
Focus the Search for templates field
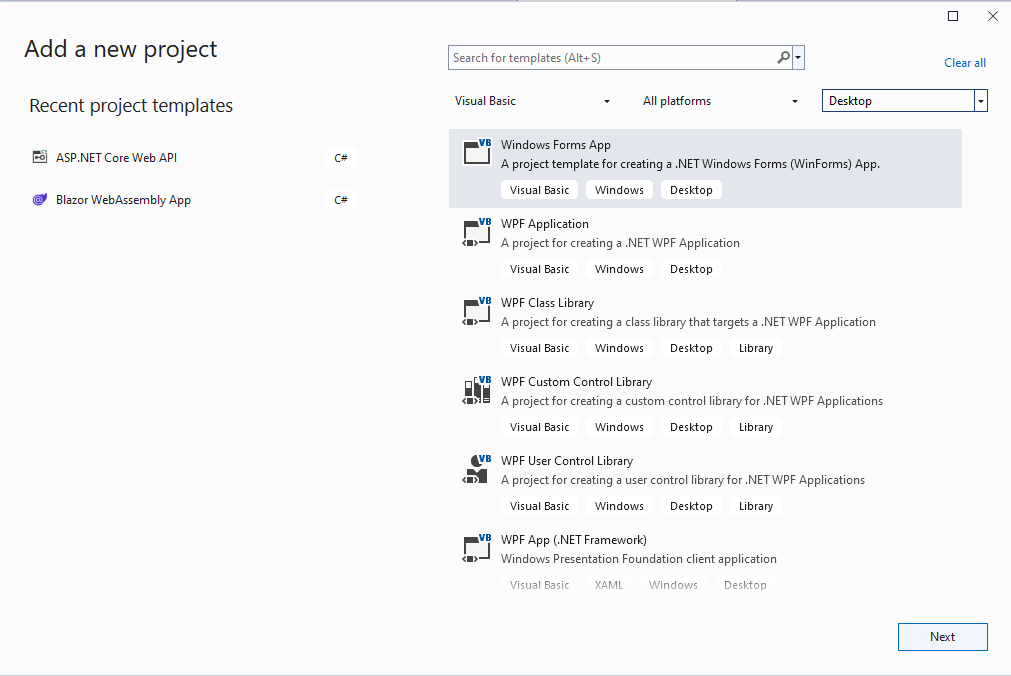(610, 58)
